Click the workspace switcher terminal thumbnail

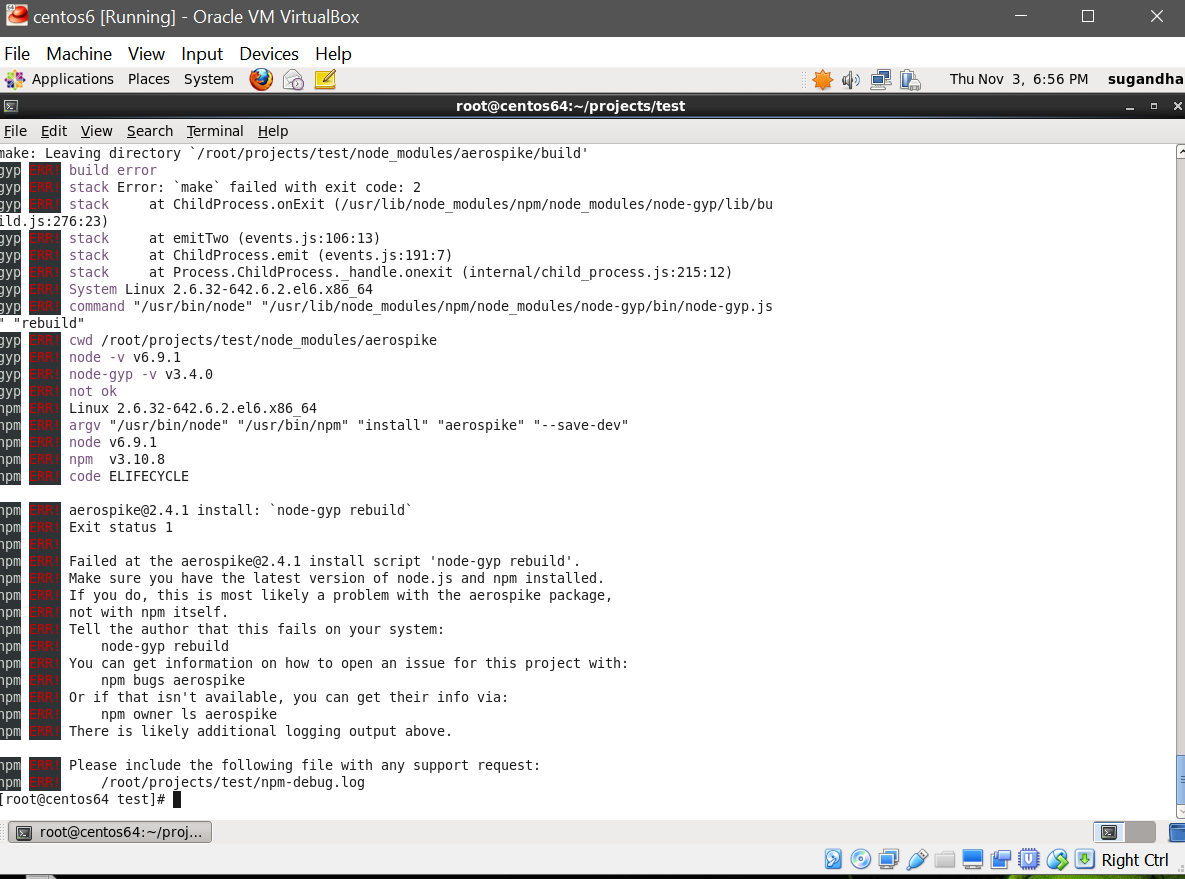[x=1109, y=832]
